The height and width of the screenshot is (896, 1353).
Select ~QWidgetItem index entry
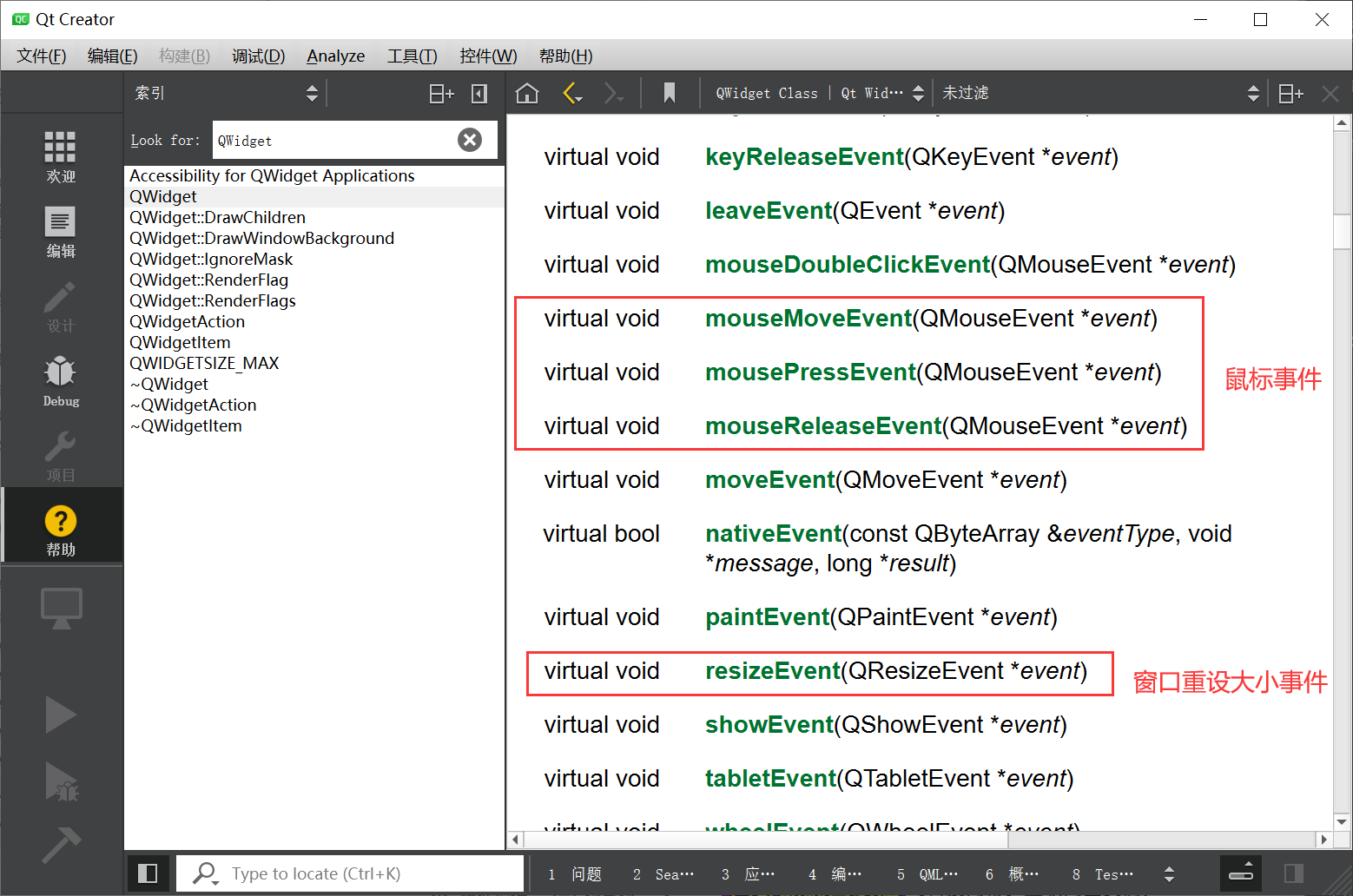click(314, 426)
